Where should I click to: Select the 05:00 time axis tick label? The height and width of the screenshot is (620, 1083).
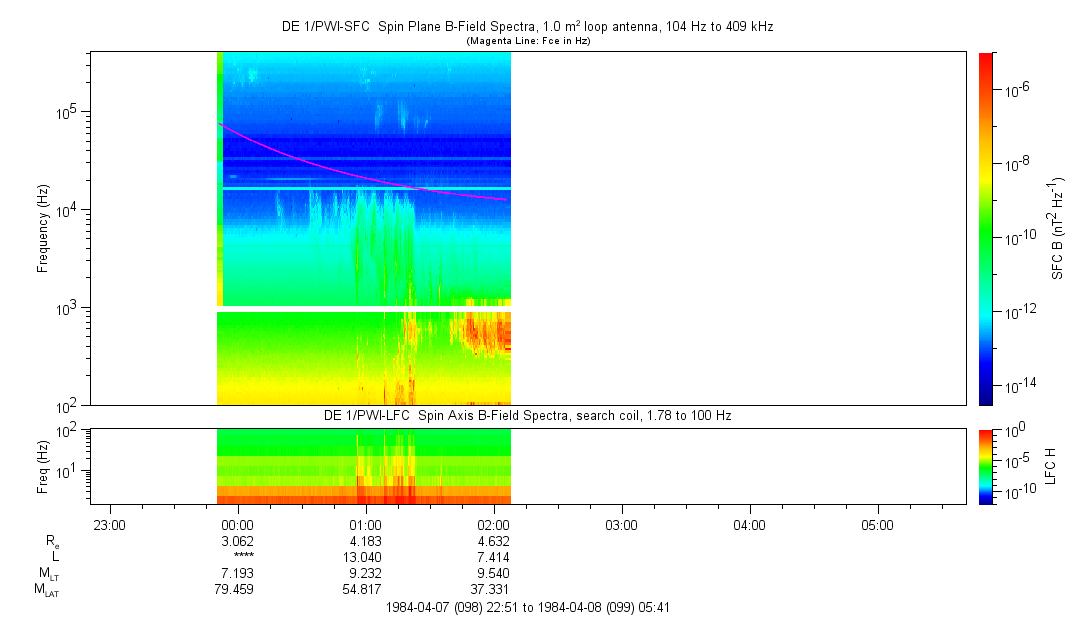click(x=877, y=523)
